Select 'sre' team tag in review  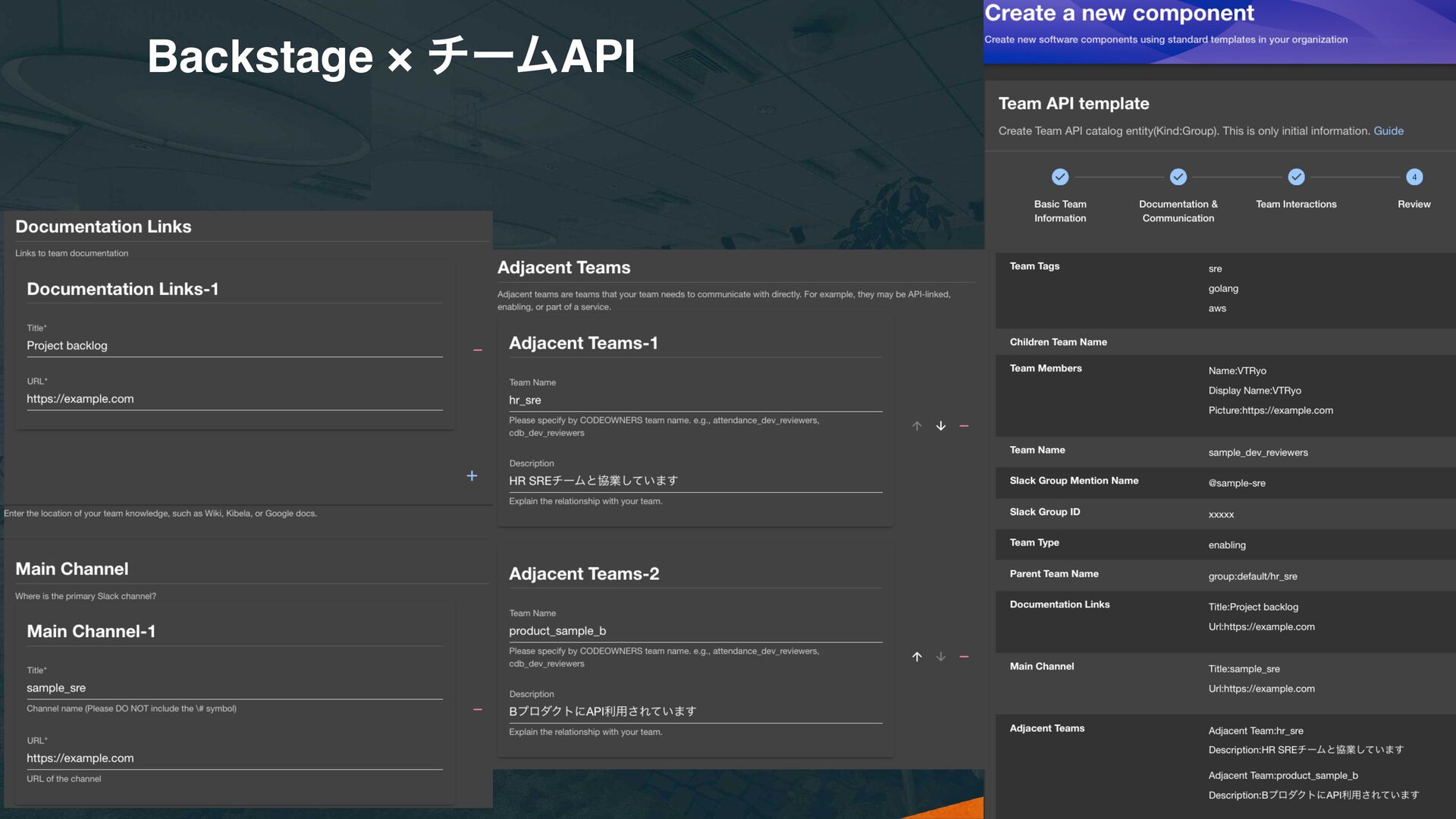coord(1215,269)
